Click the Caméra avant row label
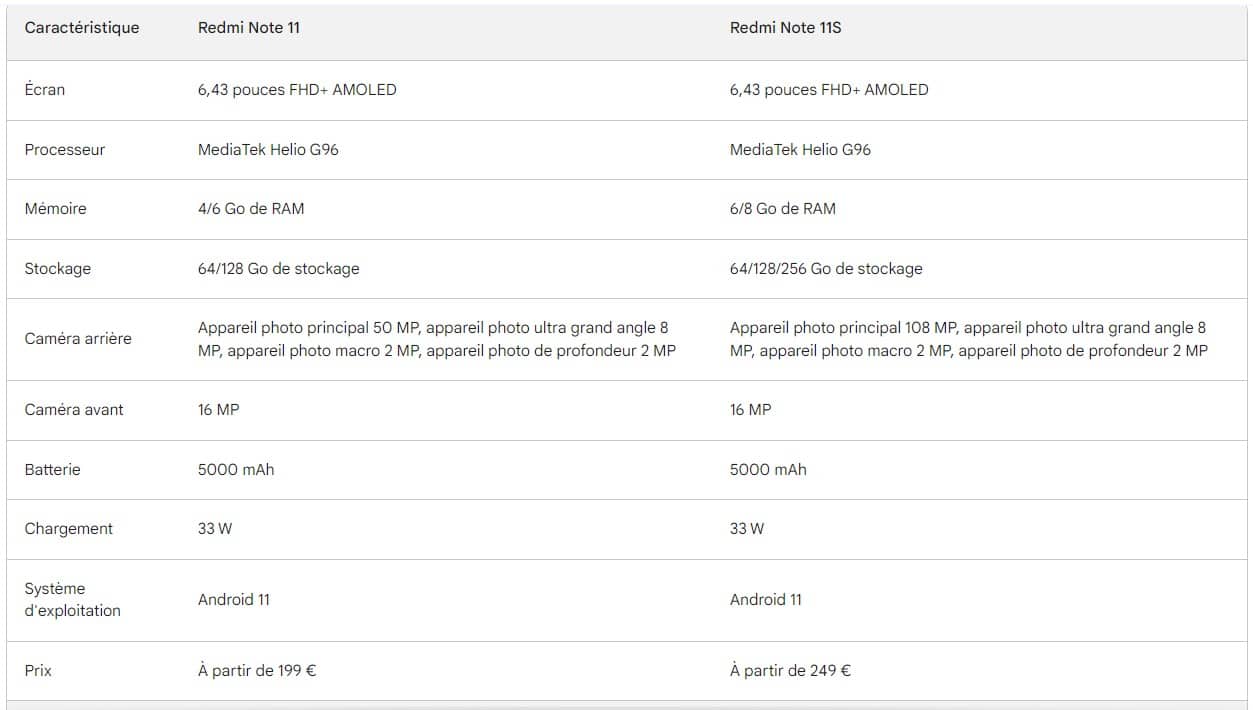Screen dimensions: 1253x710 click(74, 410)
